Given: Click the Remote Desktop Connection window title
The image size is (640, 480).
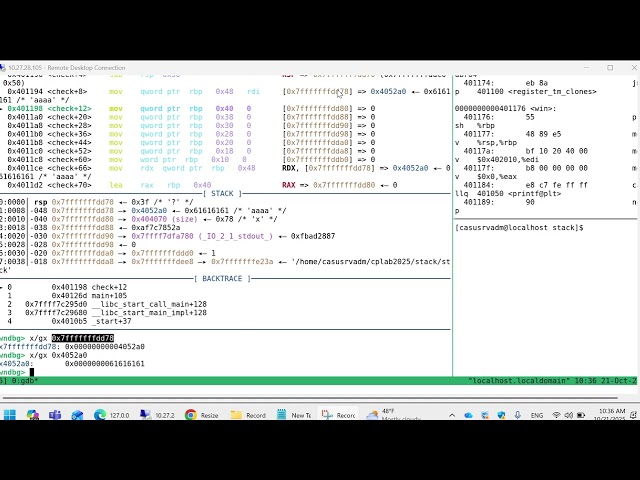Looking at the screenshot, I should click(67, 68).
